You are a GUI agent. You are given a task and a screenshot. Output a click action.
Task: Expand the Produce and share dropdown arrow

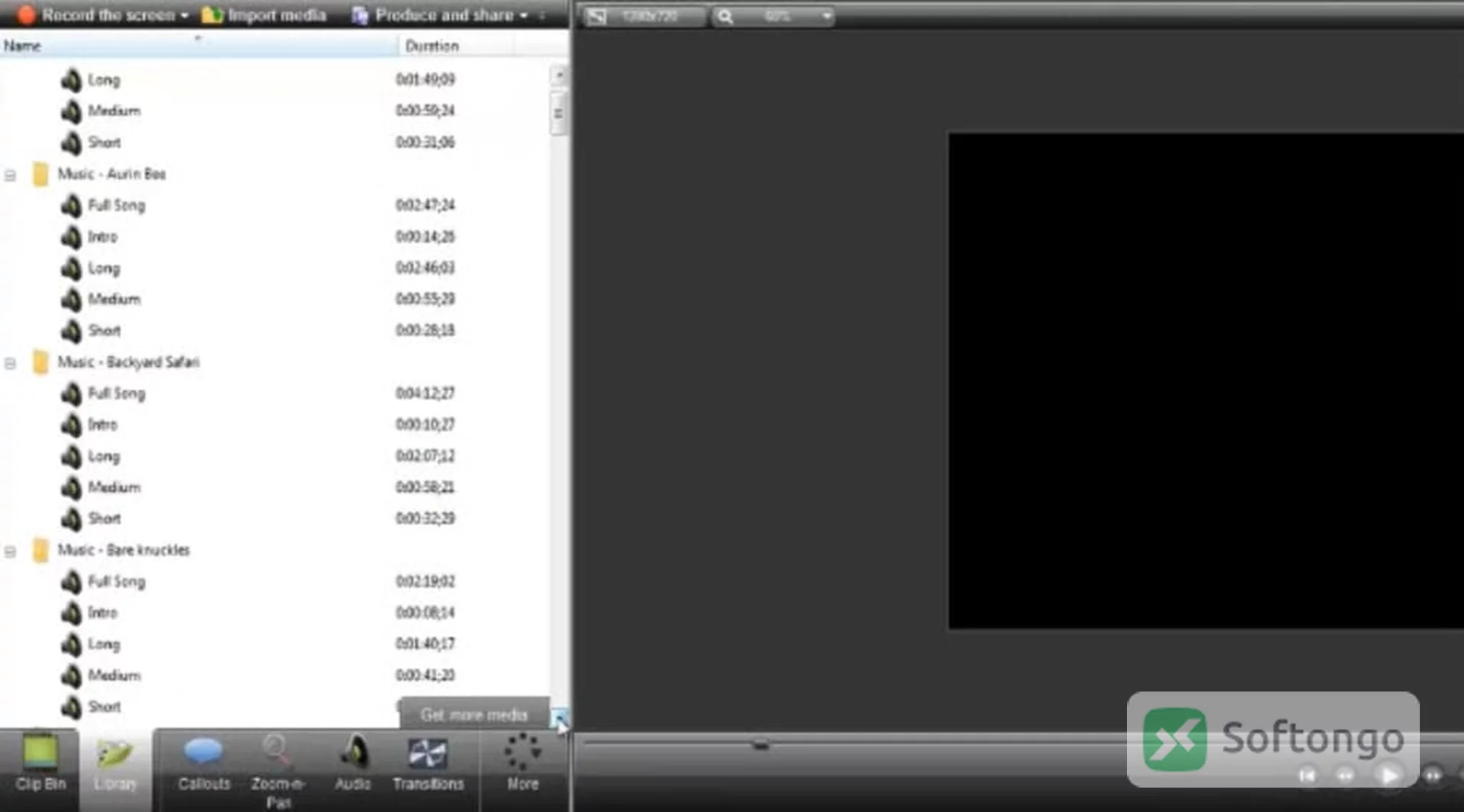point(524,15)
